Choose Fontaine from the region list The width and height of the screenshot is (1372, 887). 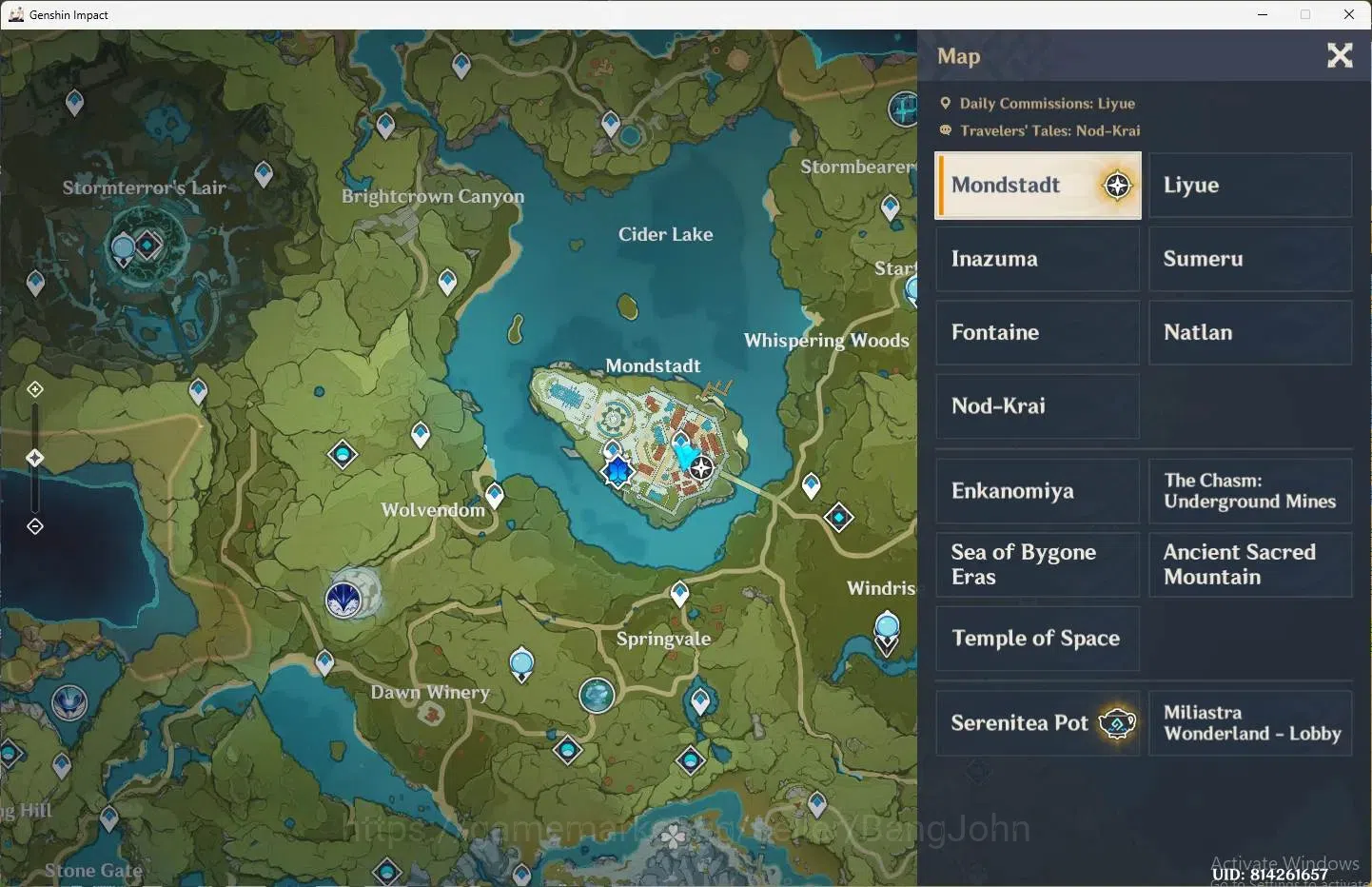coord(1037,332)
